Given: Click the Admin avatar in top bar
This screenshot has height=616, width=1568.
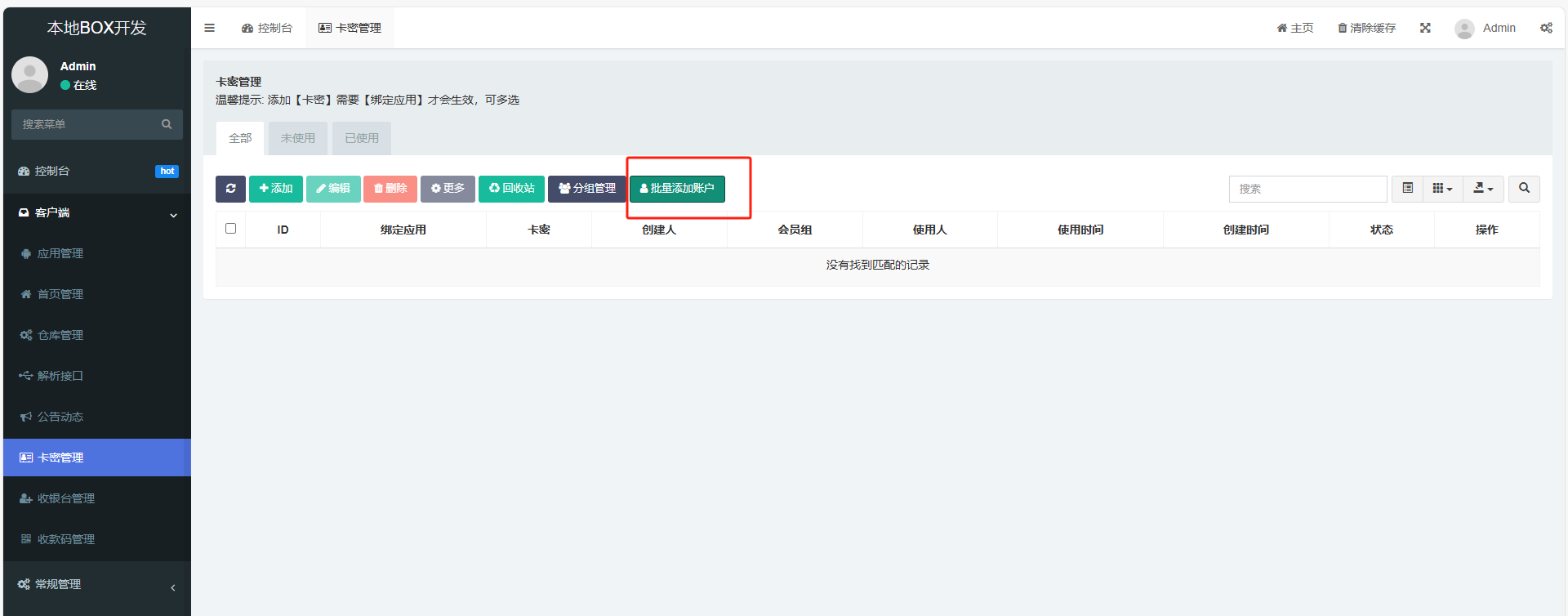Looking at the screenshot, I should point(1464,29).
